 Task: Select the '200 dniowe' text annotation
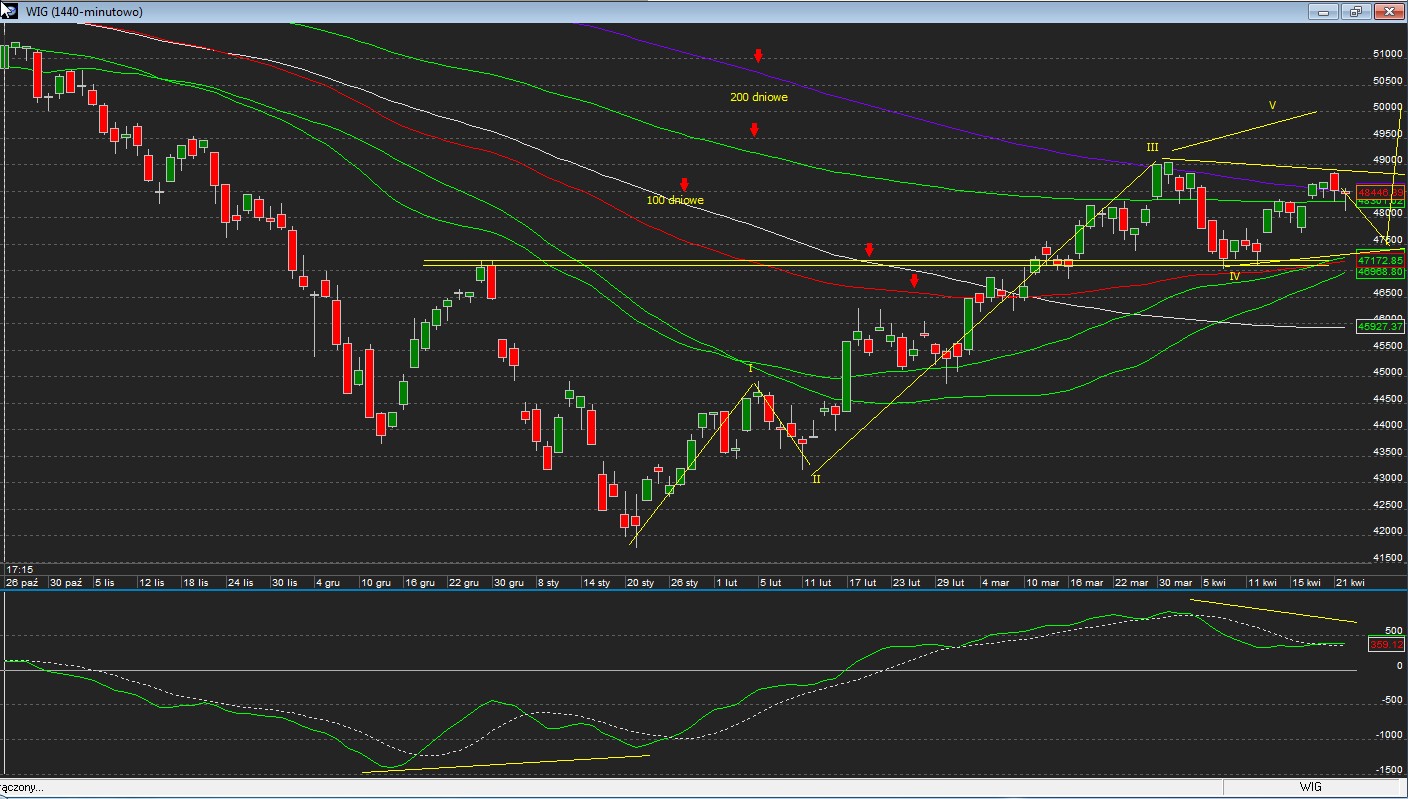[758, 98]
